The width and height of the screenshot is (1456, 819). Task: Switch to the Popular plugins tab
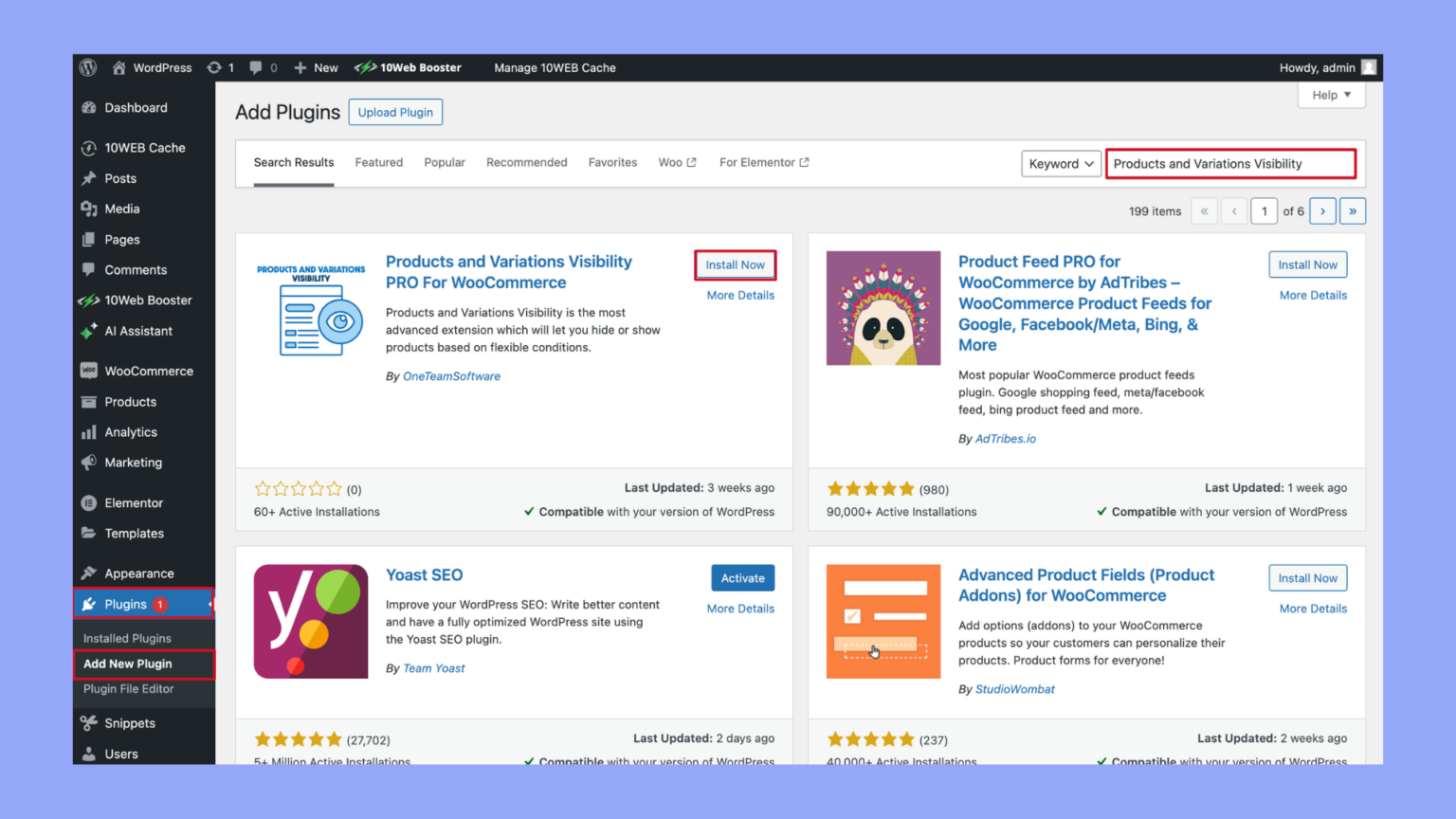(x=445, y=162)
